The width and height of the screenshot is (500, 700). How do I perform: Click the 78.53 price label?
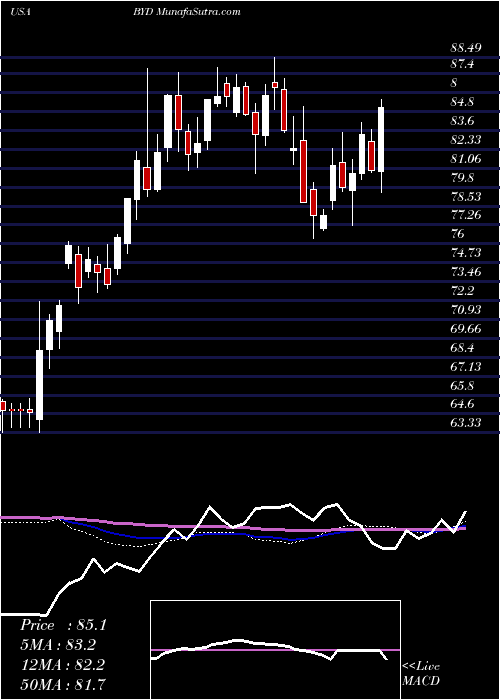pyautogui.click(x=466, y=196)
